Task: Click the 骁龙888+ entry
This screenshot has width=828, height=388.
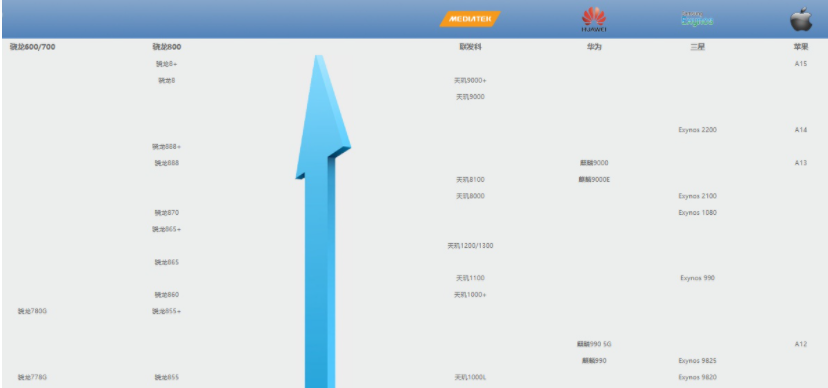Action: [x=167, y=146]
